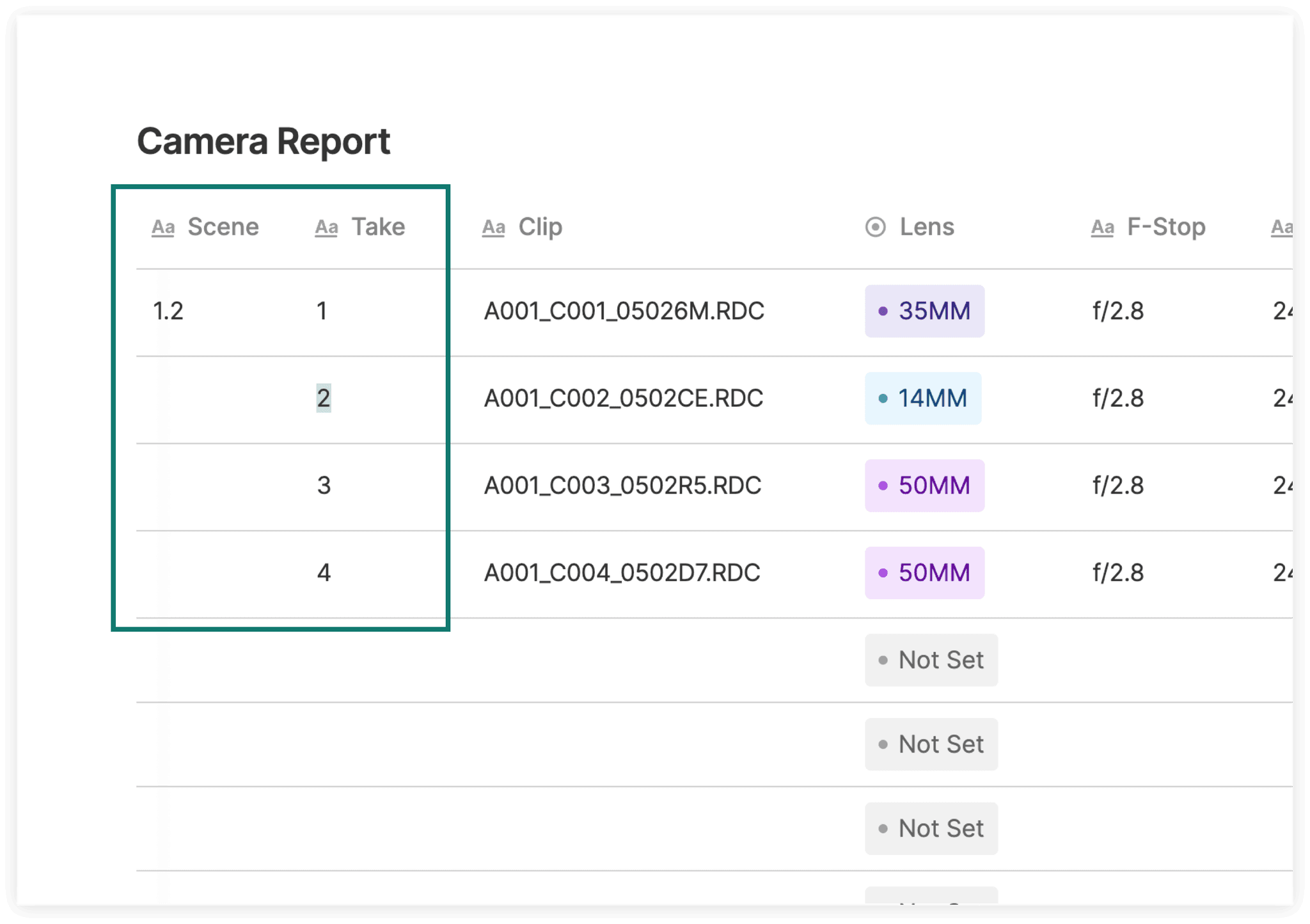The height and width of the screenshot is (924, 1310).
Task: Click the blue dot inside the 14MM tag
Action: (883, 398)
